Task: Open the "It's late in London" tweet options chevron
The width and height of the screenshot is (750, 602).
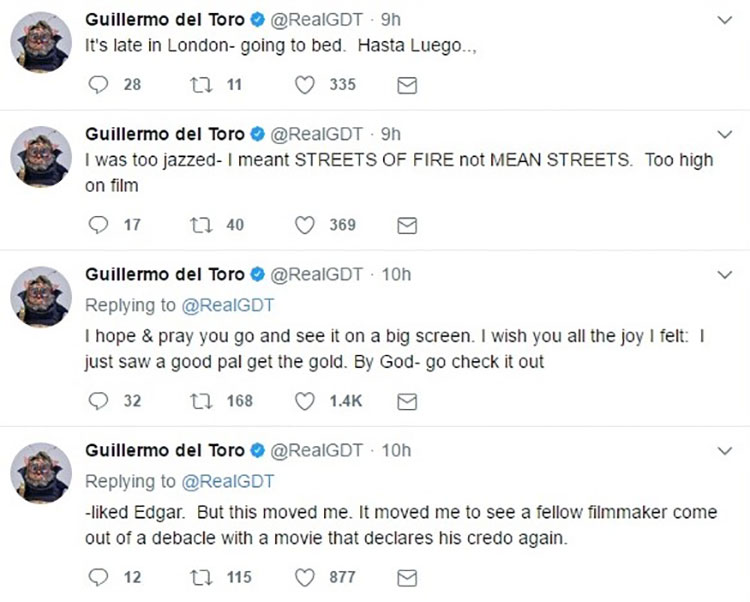Action: point(726,20)
